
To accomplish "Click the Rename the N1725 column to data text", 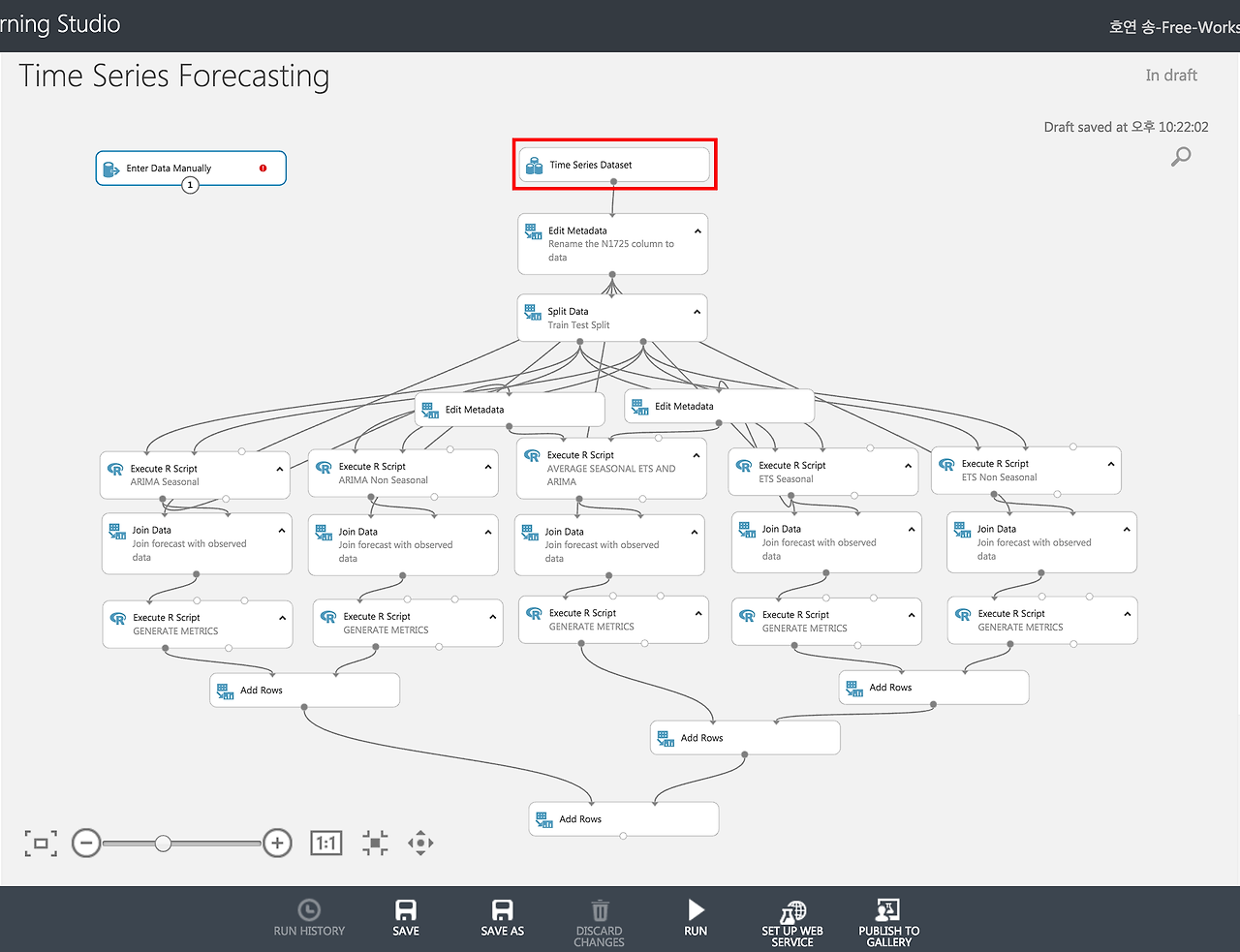I will 611,251.
